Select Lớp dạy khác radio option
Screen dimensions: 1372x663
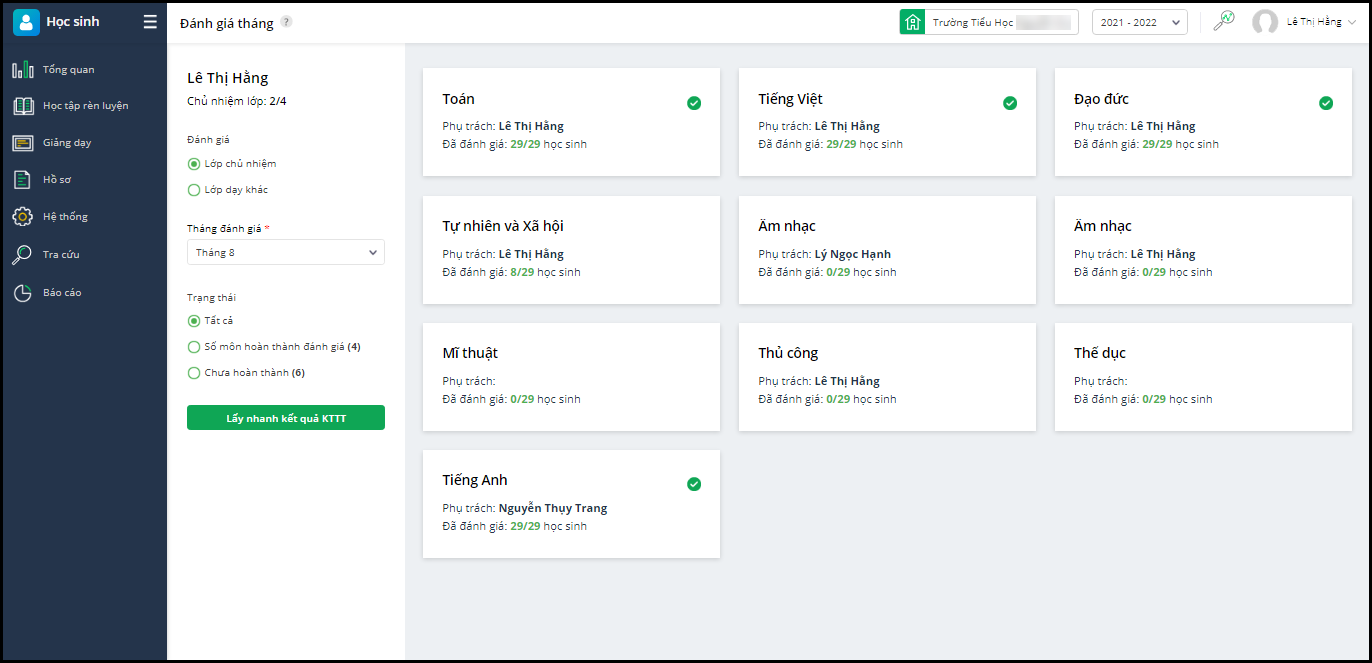(194, 190)
